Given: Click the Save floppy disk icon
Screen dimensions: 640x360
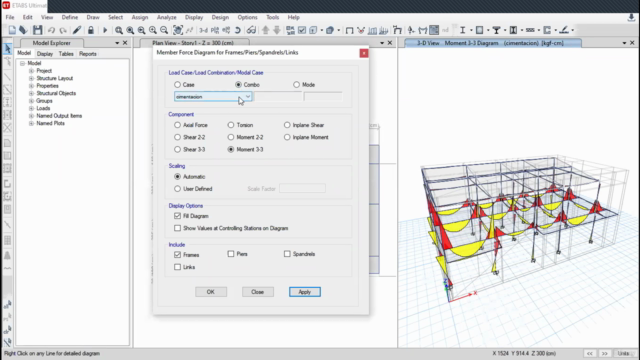Looking at the screenshot, I should click(x=38, y=30).
